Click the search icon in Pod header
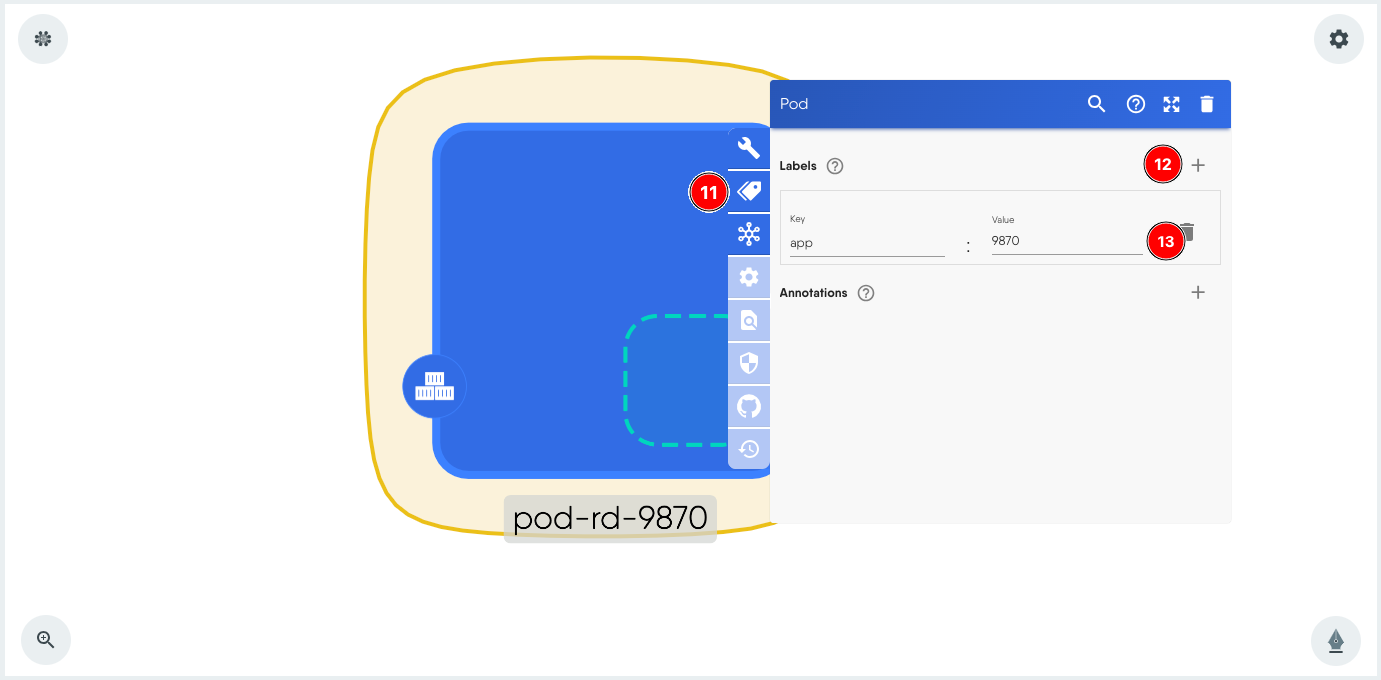 [1096, 104]
